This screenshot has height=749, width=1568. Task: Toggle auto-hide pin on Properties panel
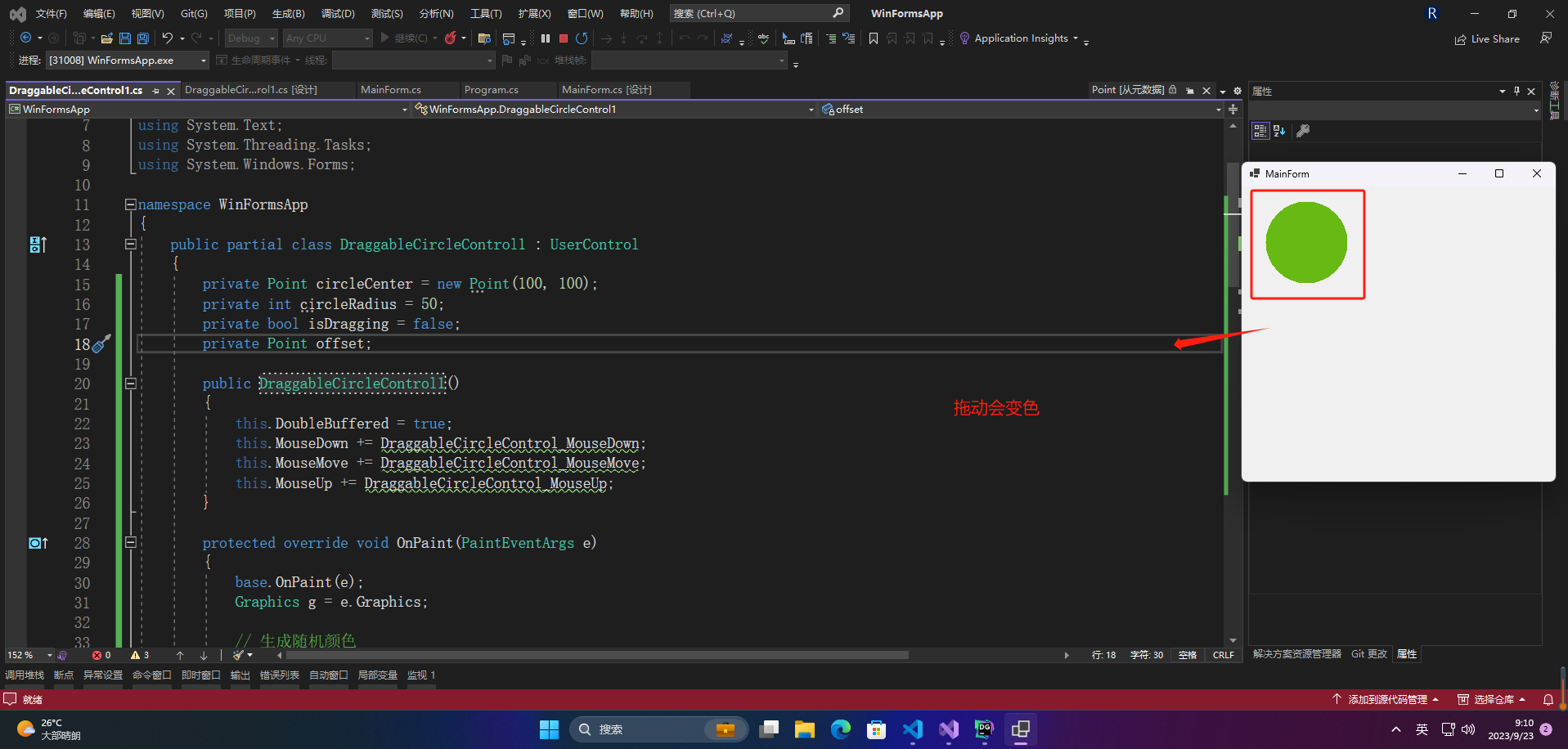click(1516, 91)
